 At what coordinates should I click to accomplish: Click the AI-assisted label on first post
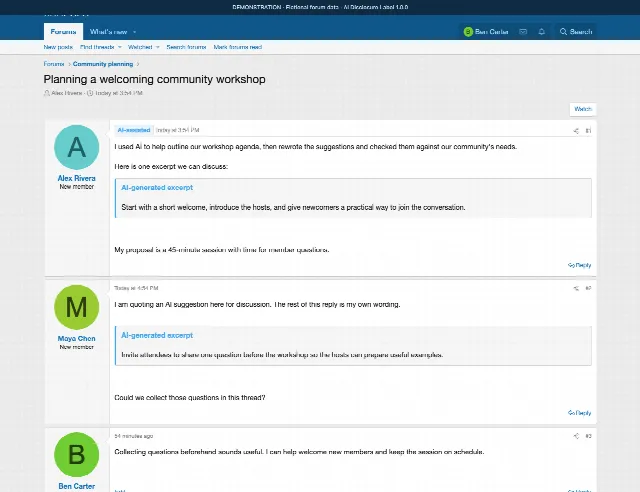click(134, 130)
